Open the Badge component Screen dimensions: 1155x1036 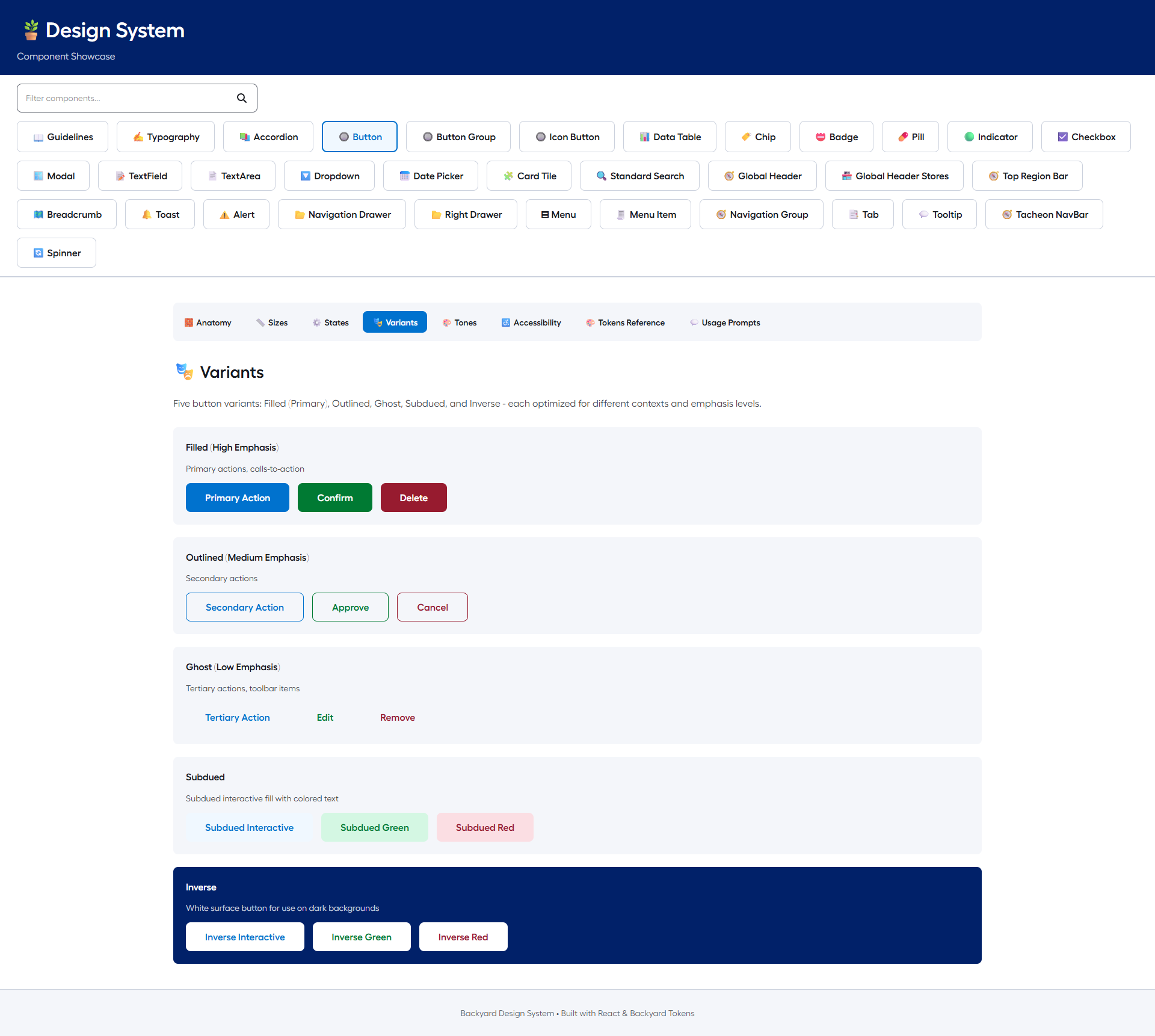coord(836,137)
